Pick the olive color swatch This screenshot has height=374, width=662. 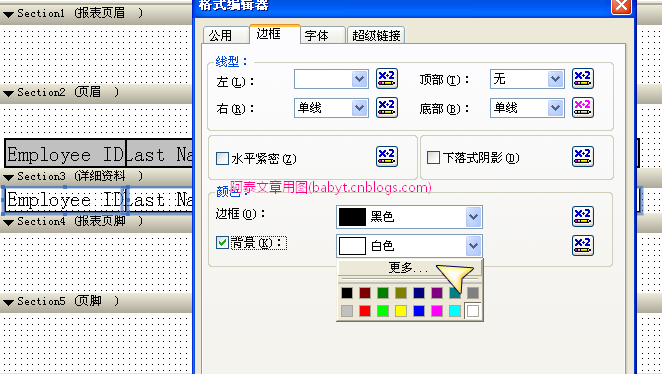coord(401,293)
